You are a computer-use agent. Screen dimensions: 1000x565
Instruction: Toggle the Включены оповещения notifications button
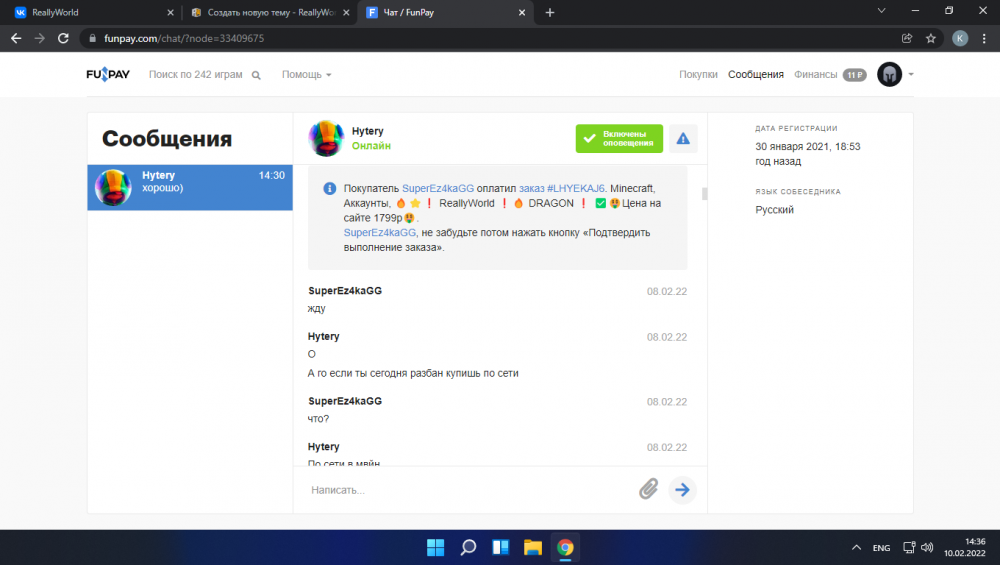pos(619,138)
